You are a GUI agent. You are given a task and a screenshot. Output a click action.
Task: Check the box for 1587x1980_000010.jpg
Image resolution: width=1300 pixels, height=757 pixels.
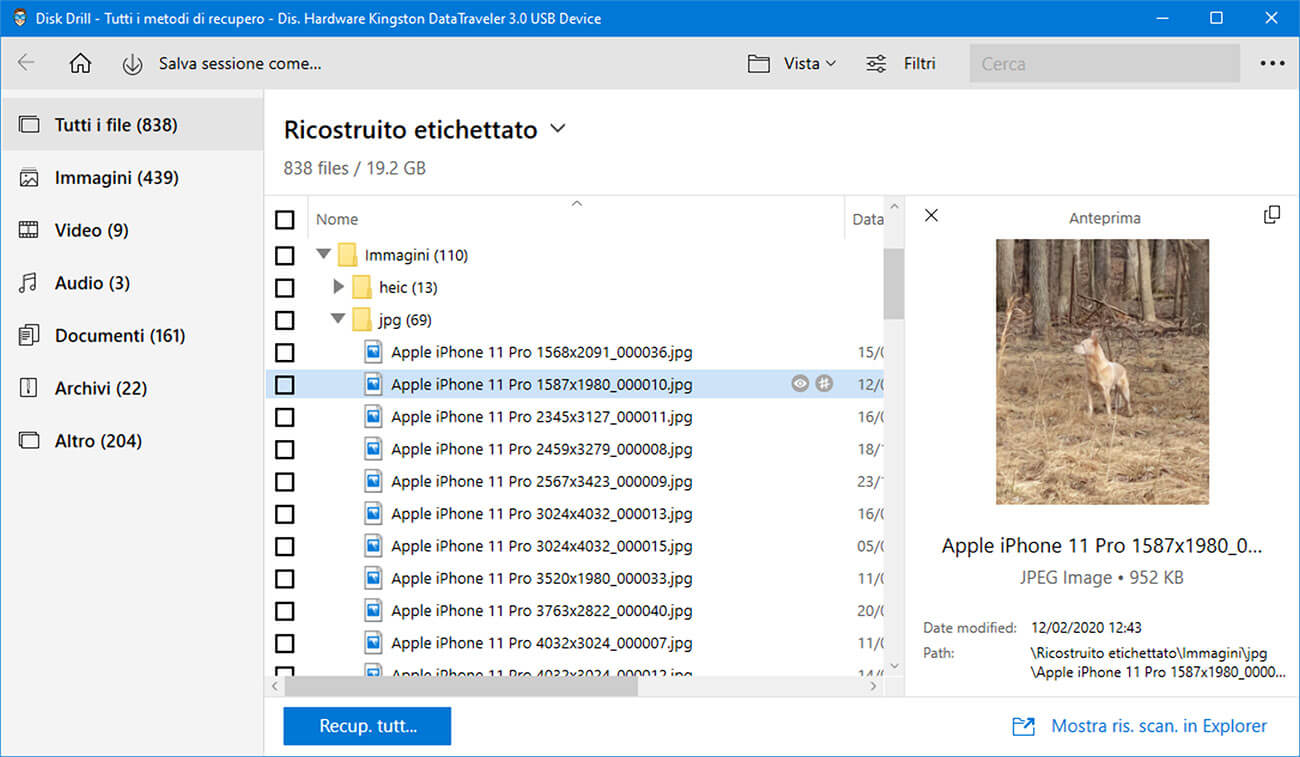click(285, 384)
